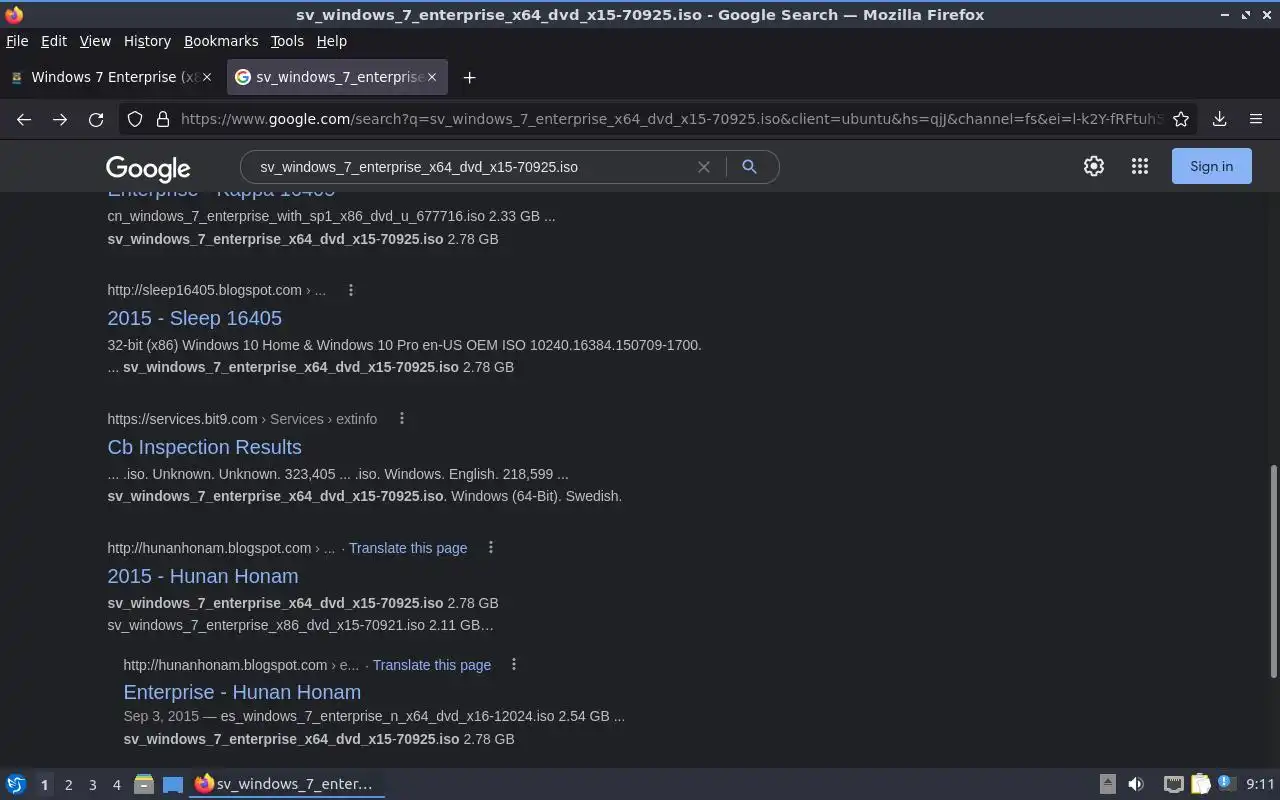Viewport: 1280px width, 800px height.
Task: Switch to Windows 7 Enterprise tab
Action: [110, 77]
